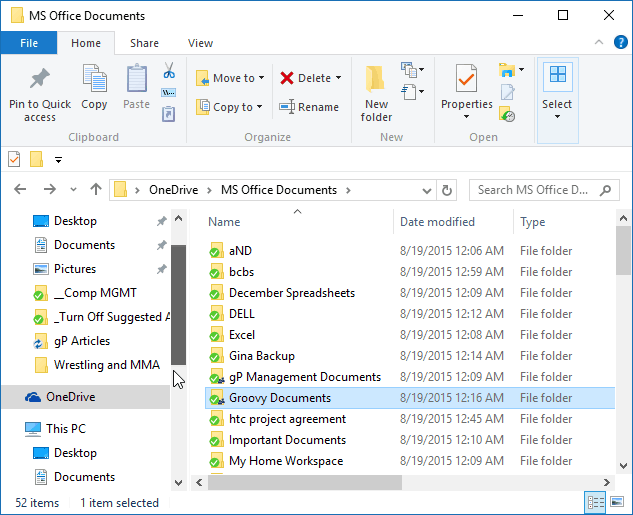Select This PC in the navigation pane
This screenshot has width=633, height=515.
click(x=66, y=429)
